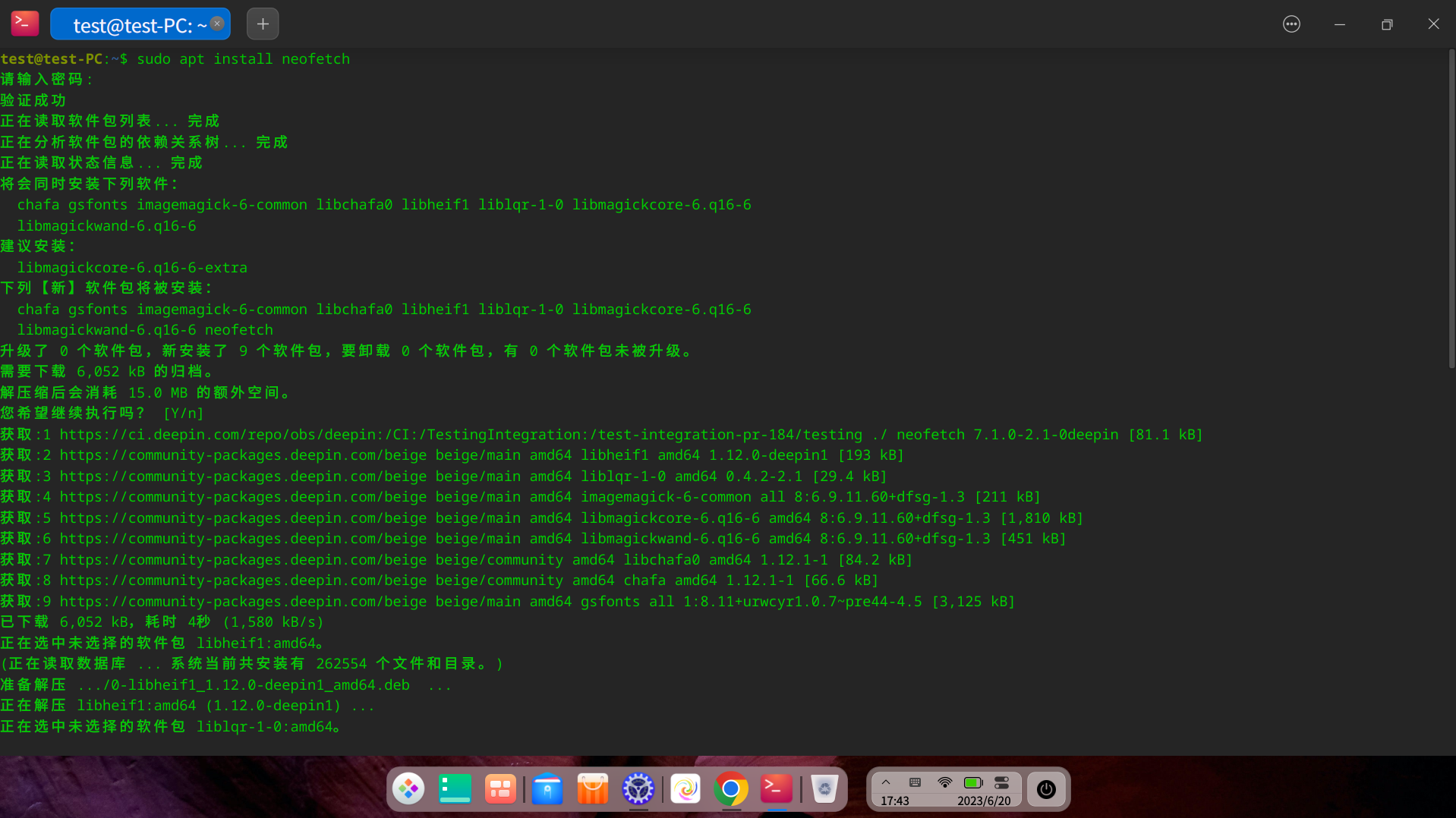Click the power button in the taskbar
This screenshot has width=1456, height=818.
pos(1046,789)
